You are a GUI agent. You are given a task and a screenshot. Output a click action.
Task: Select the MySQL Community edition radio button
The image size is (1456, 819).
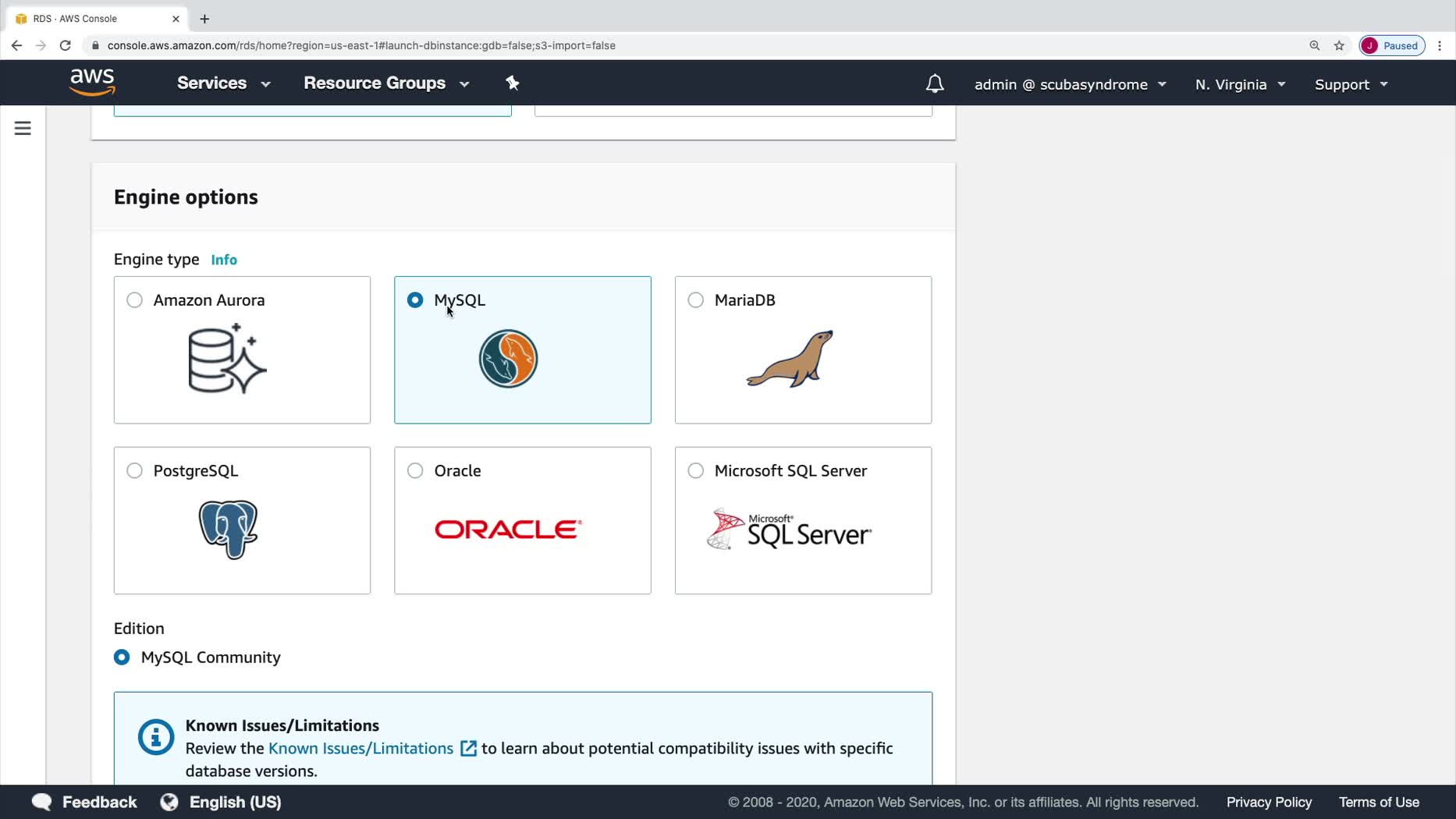point(122,658)
